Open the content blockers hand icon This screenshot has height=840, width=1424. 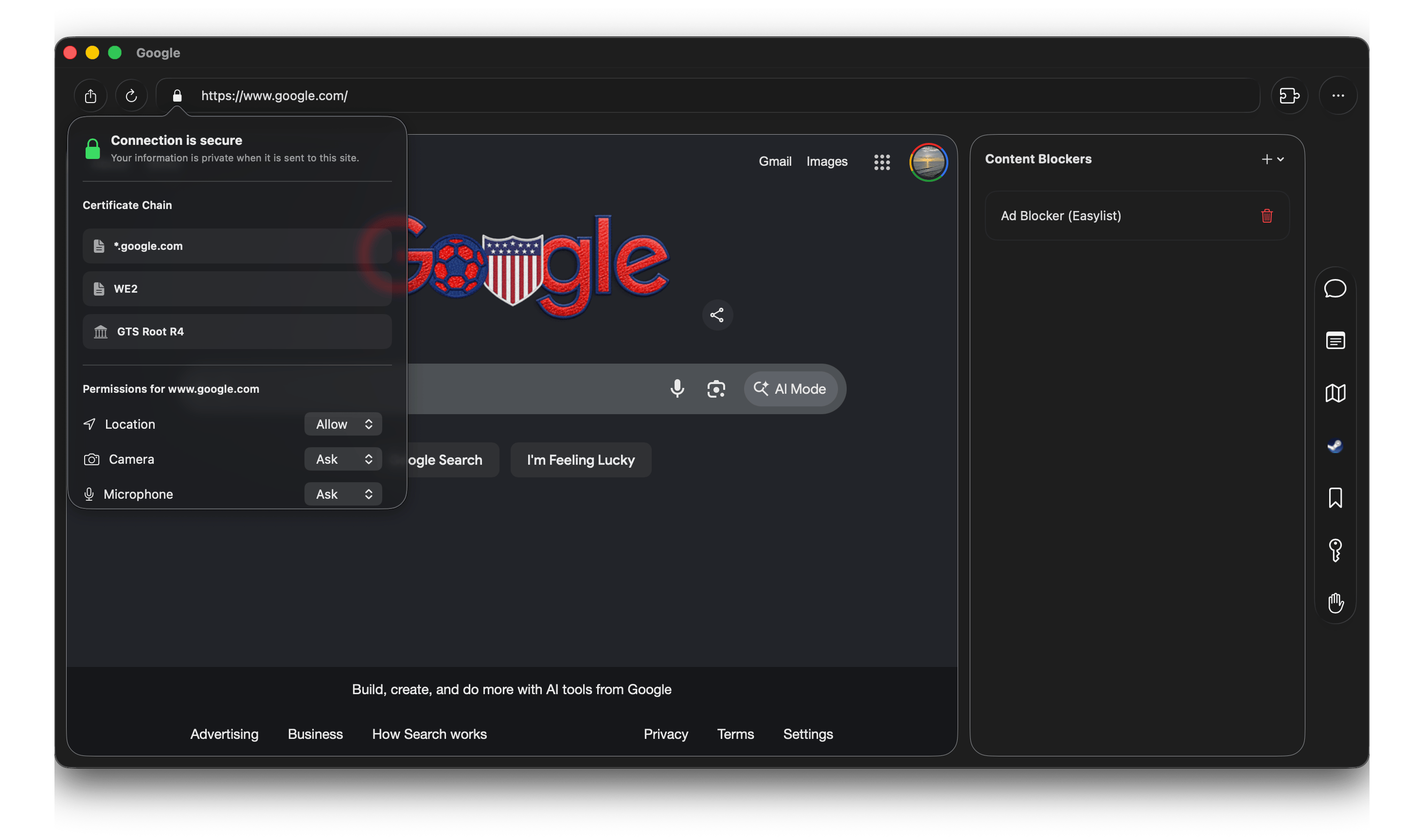pyautogui.click(x=1335, y=603)
